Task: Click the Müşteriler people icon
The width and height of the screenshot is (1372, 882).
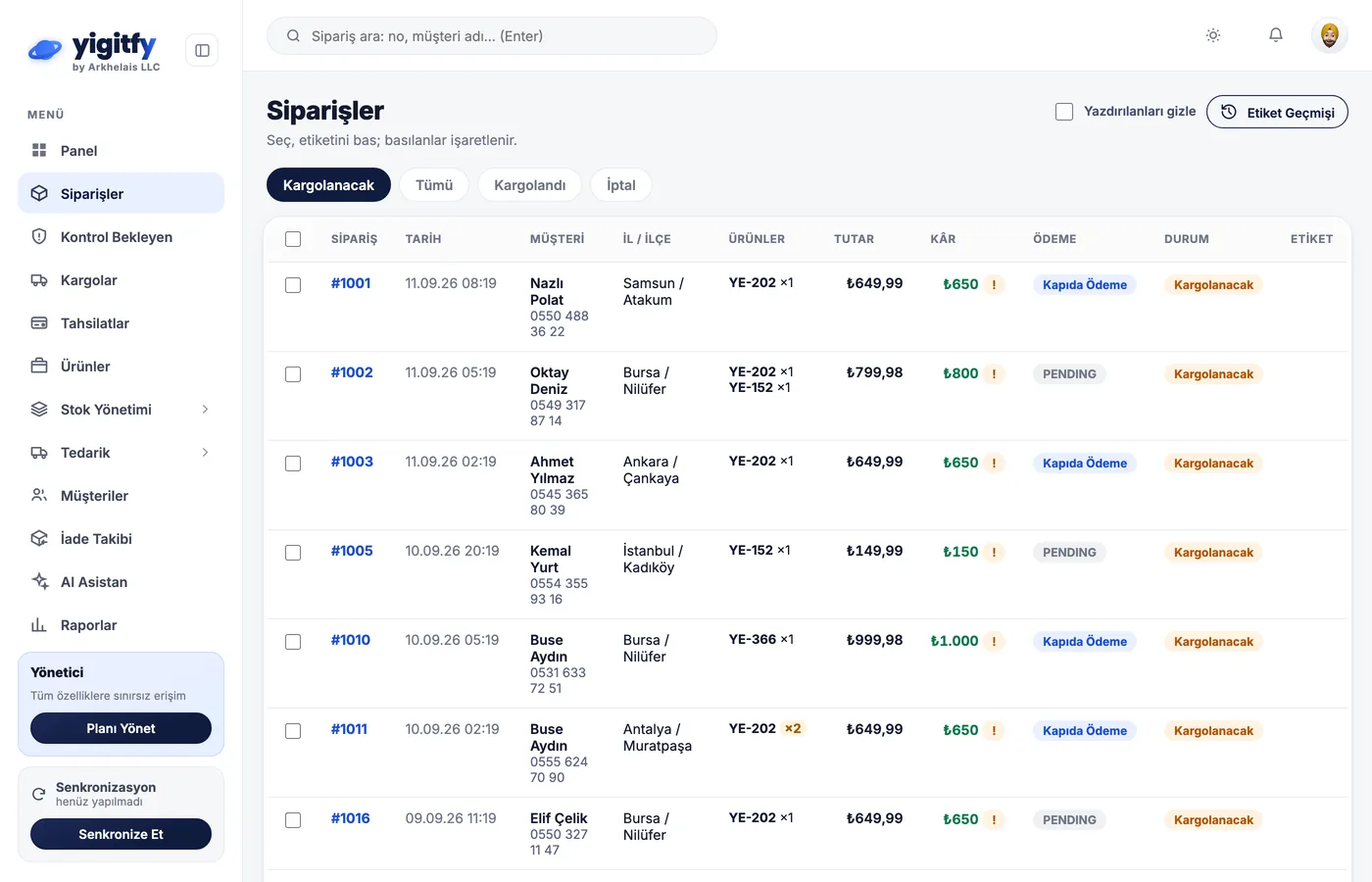Action: click(39, 495)
